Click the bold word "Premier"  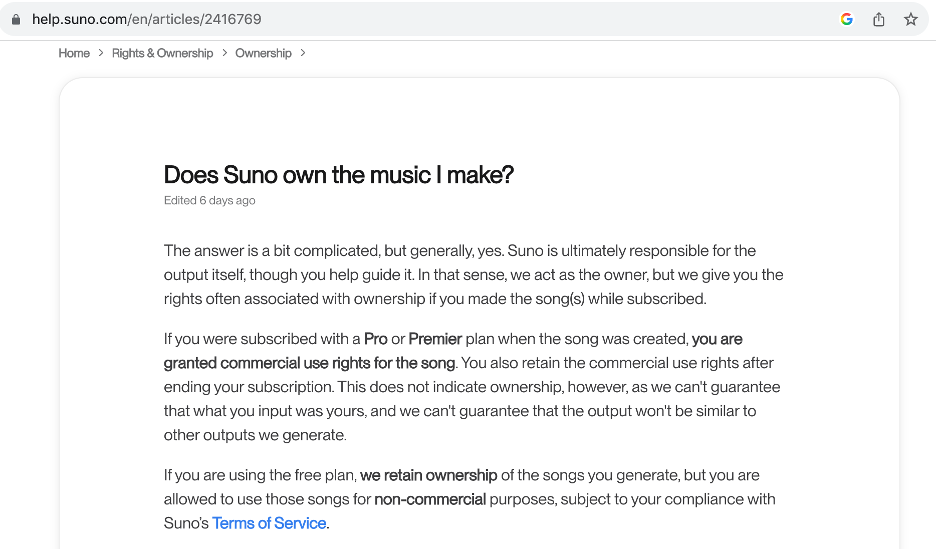pyautogui.click(x=435, y=339)
